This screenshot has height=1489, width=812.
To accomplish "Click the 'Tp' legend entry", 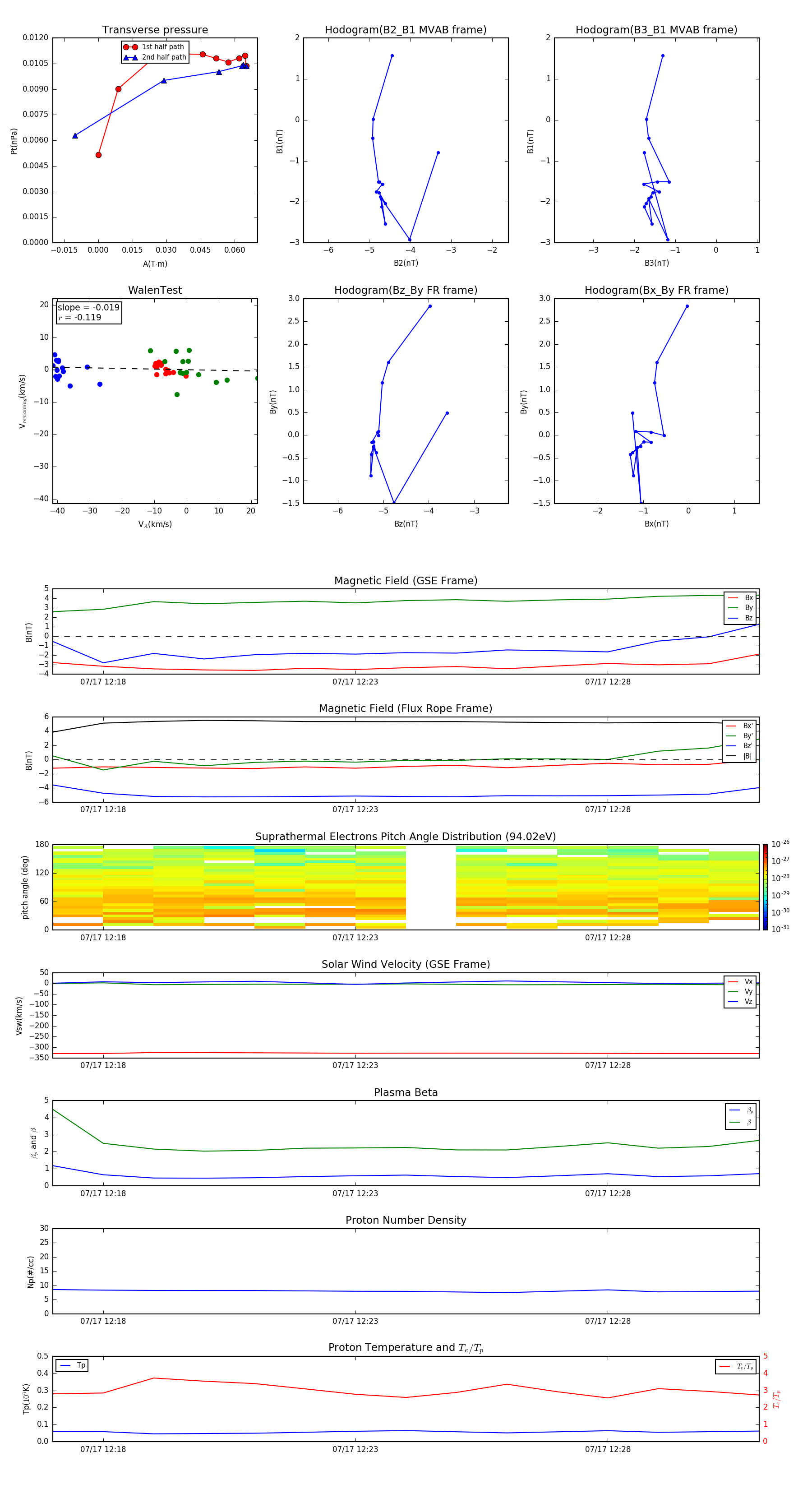I will 72,1365.
